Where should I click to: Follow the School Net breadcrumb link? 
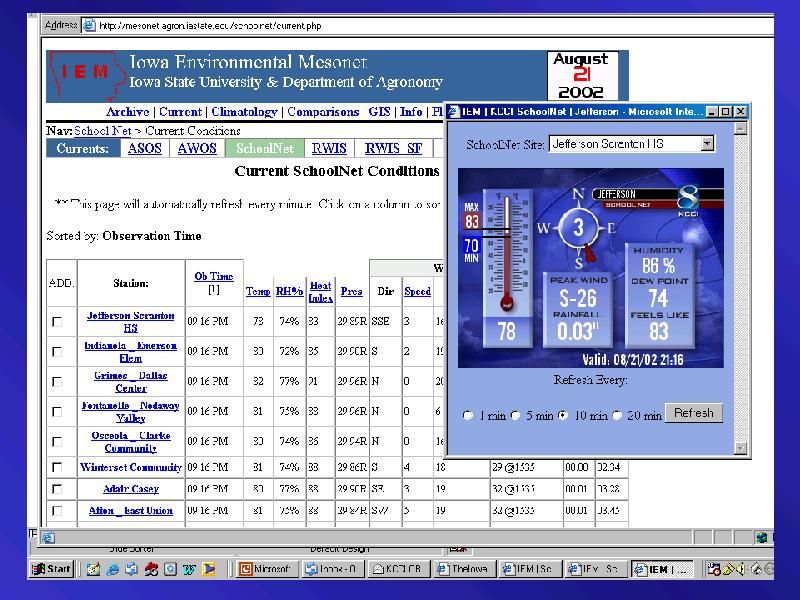coord(103,131)
